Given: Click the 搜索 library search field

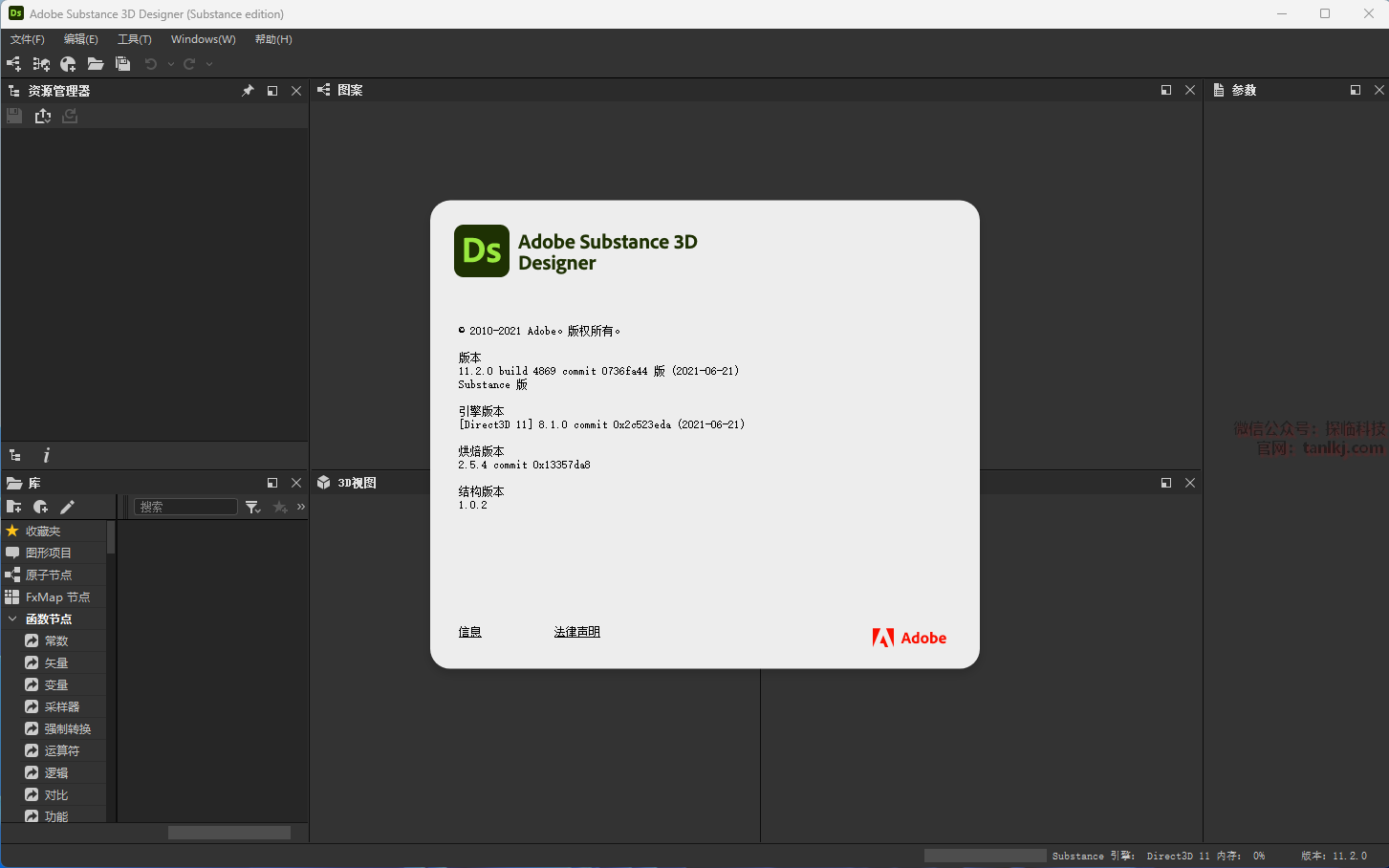Looking at the screenshot, I should coord(185,507).
